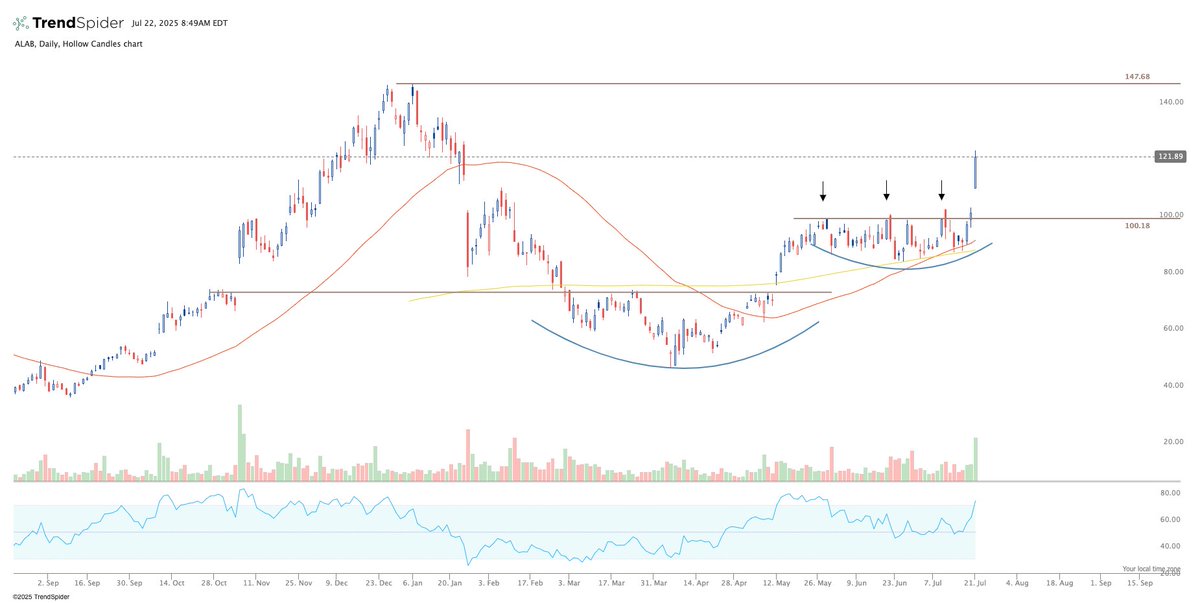1200x603 pixels.
Task: Click the 100.00 price axis label
Action: tap(1171, 215)
